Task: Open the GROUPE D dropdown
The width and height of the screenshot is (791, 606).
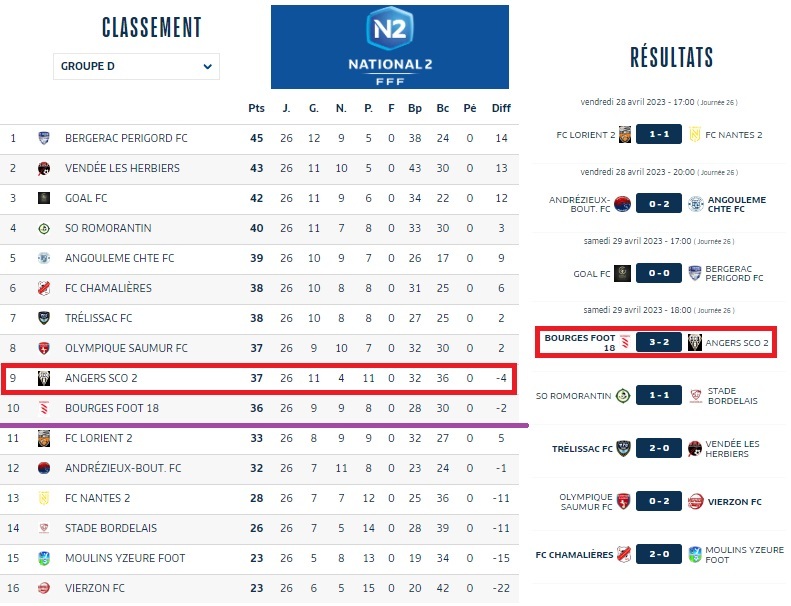Action: click(136, 67)
